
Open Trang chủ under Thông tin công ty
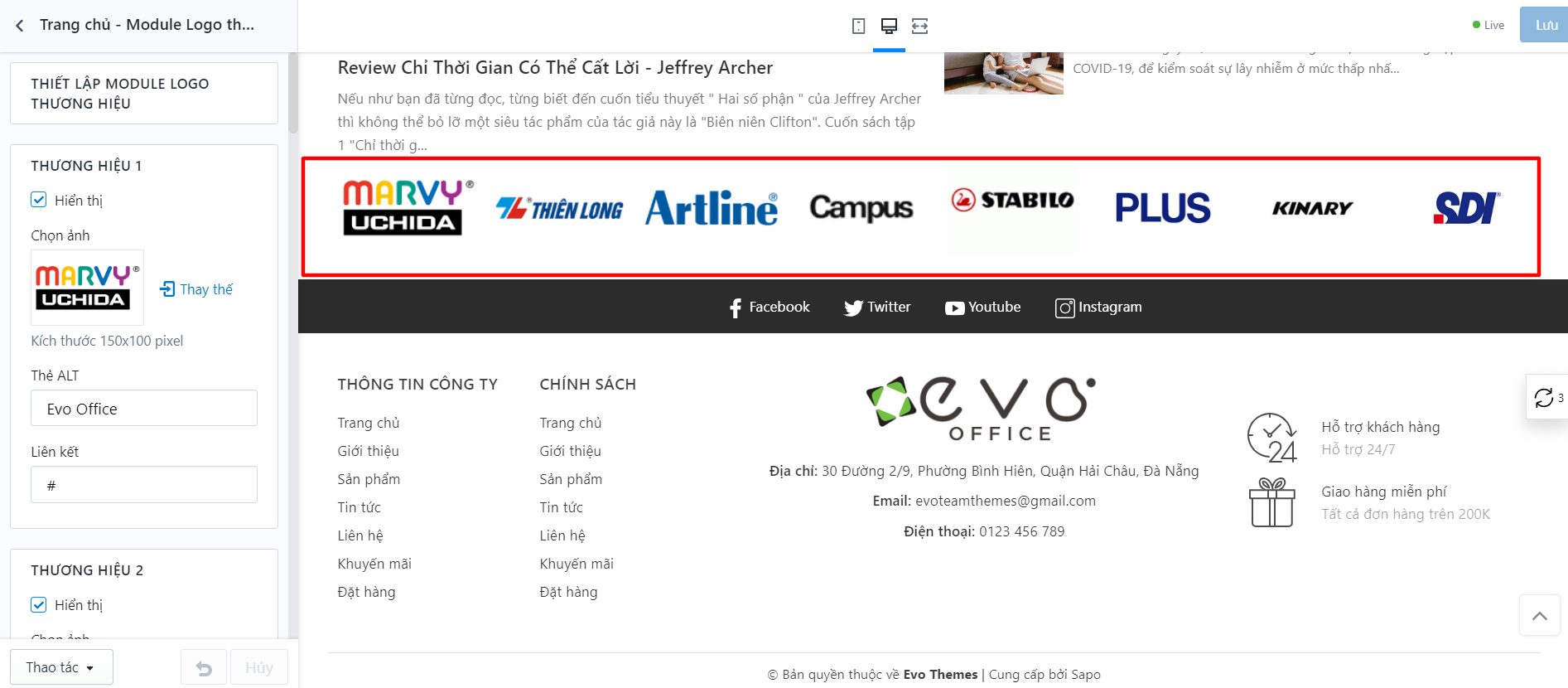tap(369, 423)
